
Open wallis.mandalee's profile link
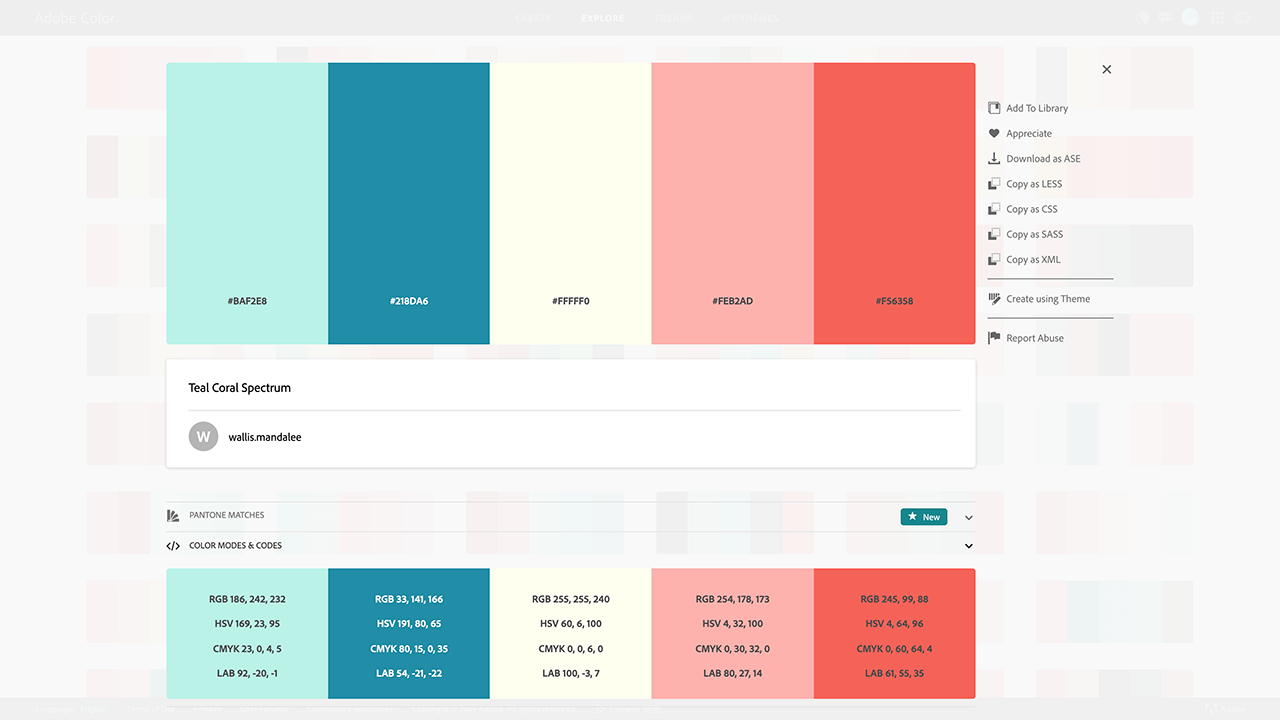point(264,437)
